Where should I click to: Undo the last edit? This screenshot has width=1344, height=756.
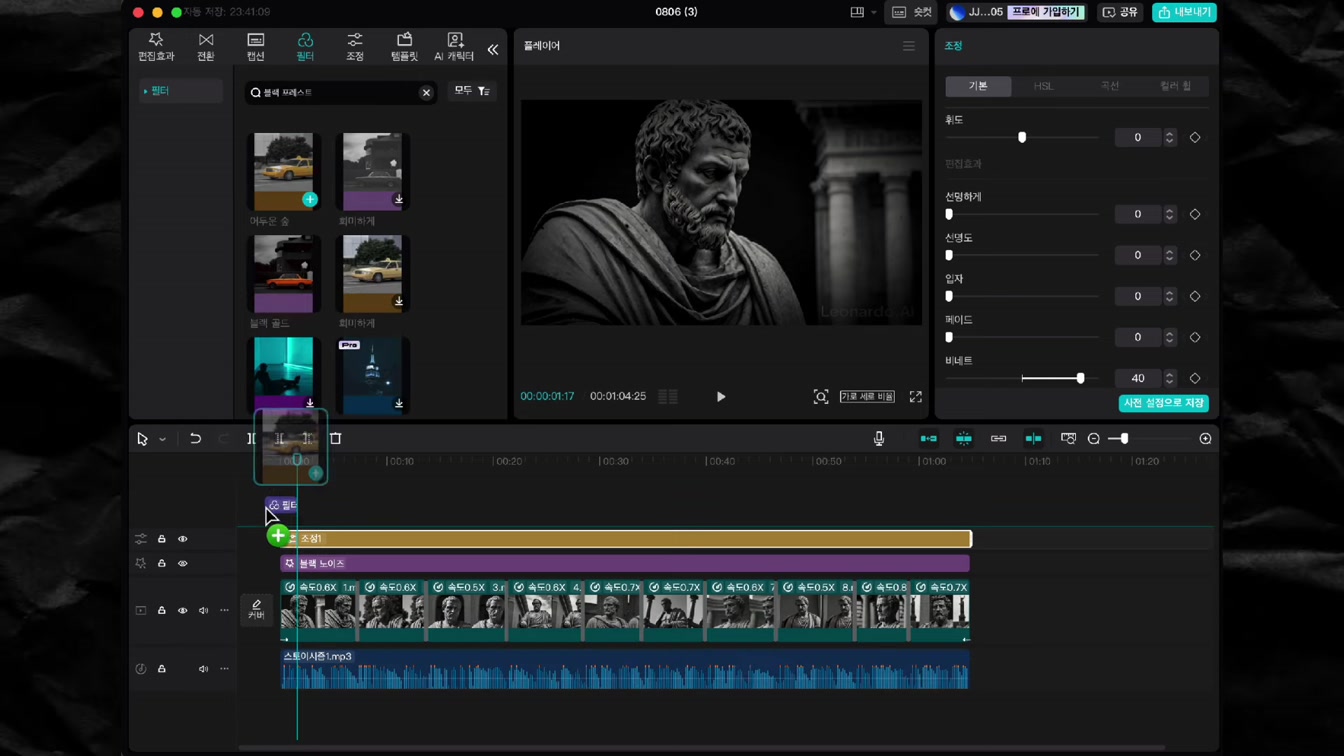(x=195, y=439)
